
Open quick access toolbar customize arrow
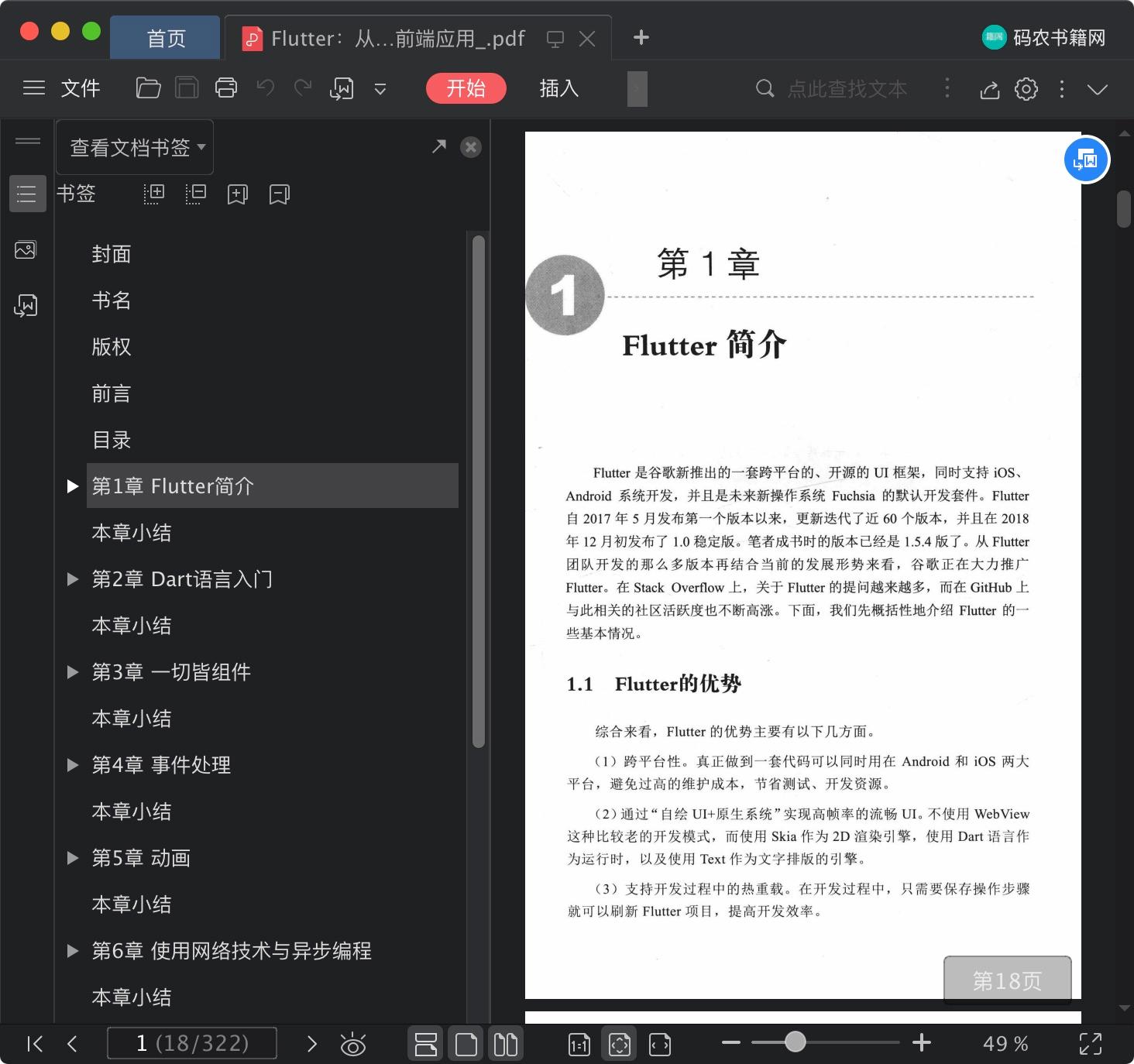pyautogui.click(x=380, y=89)
